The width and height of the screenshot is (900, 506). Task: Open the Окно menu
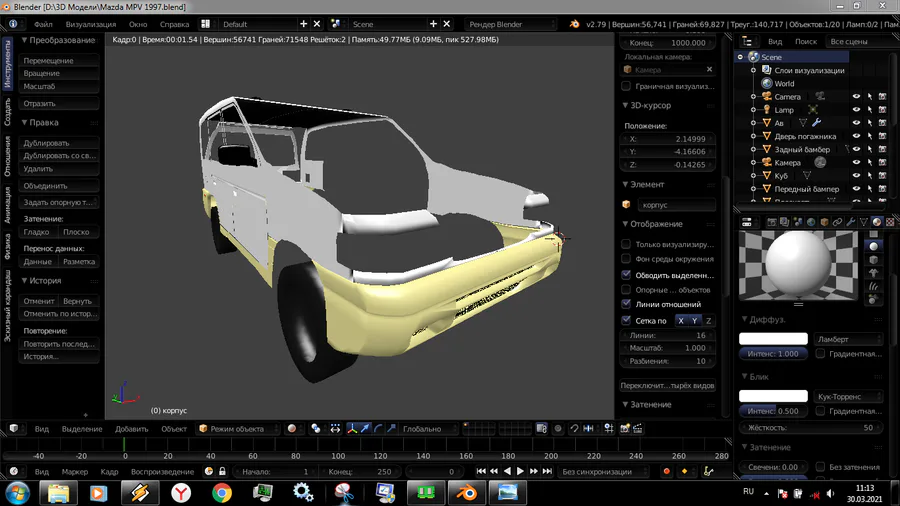click(138, 24)
